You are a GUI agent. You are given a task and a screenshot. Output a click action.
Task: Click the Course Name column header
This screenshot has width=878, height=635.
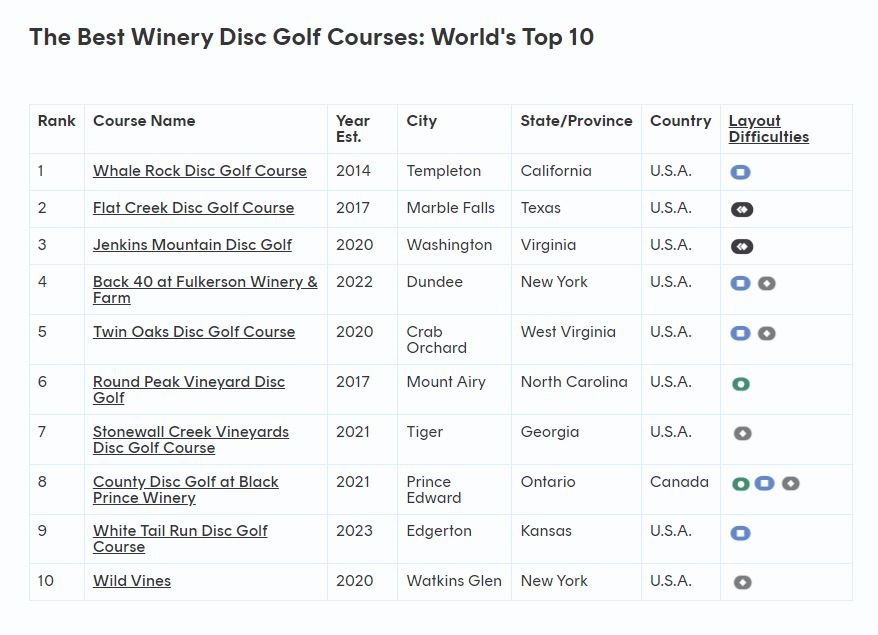pos(144,121)
